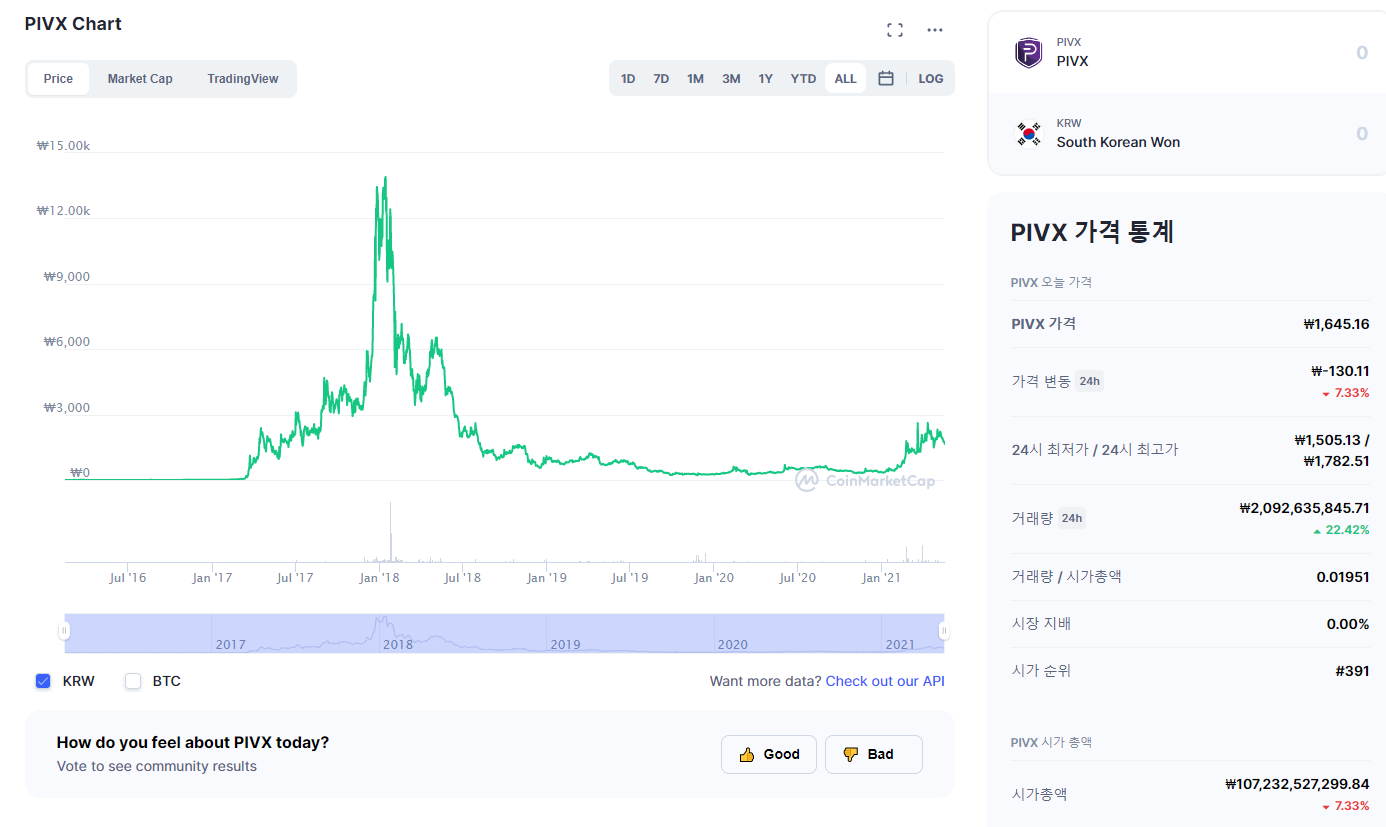This screenshot has height=827, width=1386.
Task: Click the market cap value ₩107,232,527,299.84
Action: point(1297,784)
